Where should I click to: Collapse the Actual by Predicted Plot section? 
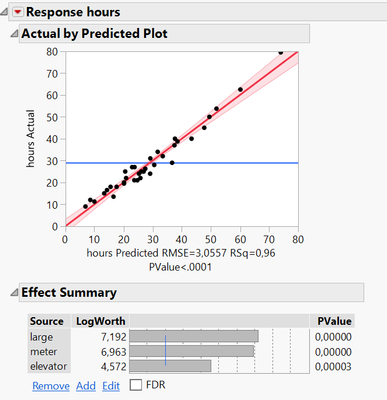(14, 34)
